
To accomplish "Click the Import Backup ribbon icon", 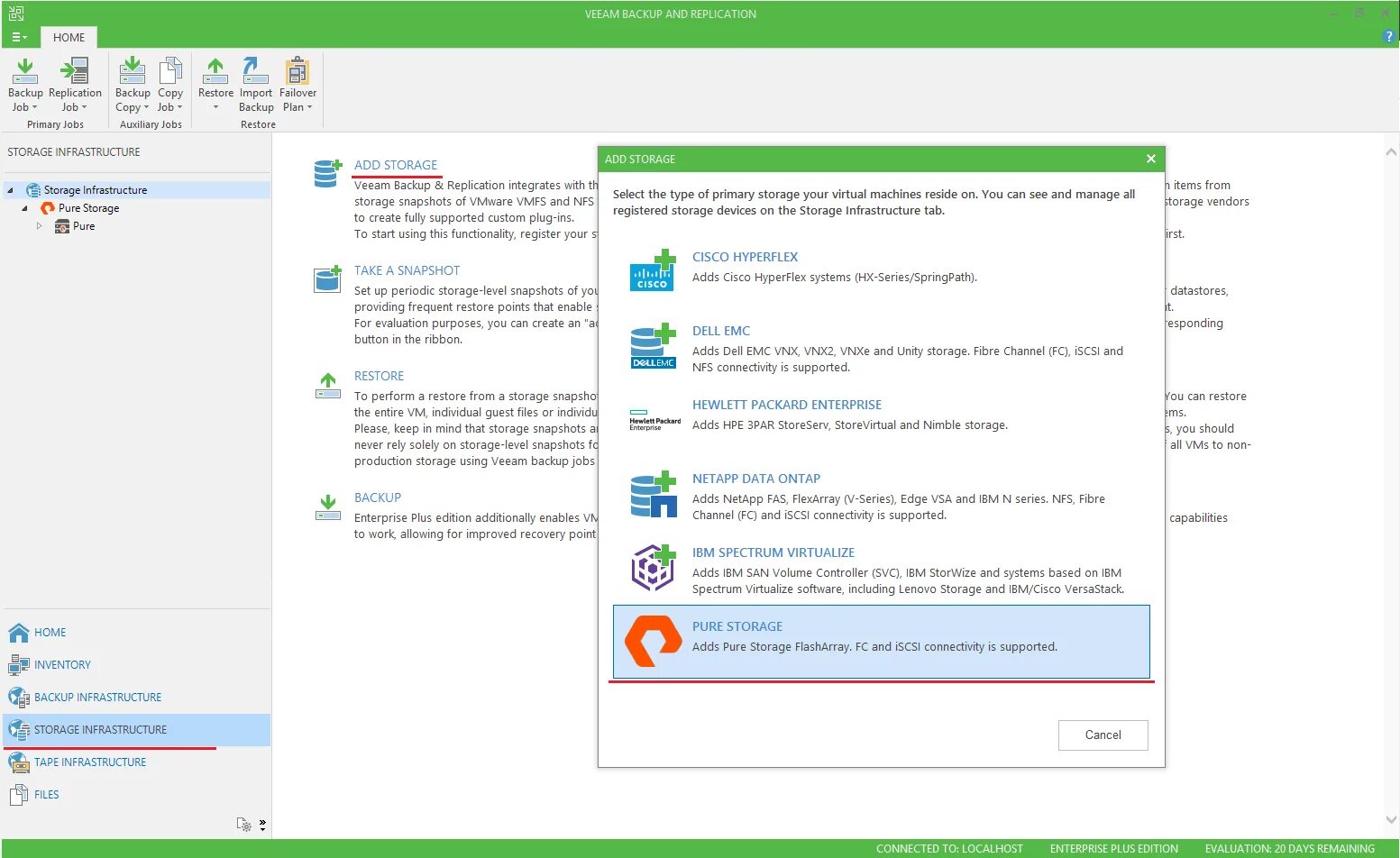I will click(x=255, y=70).
